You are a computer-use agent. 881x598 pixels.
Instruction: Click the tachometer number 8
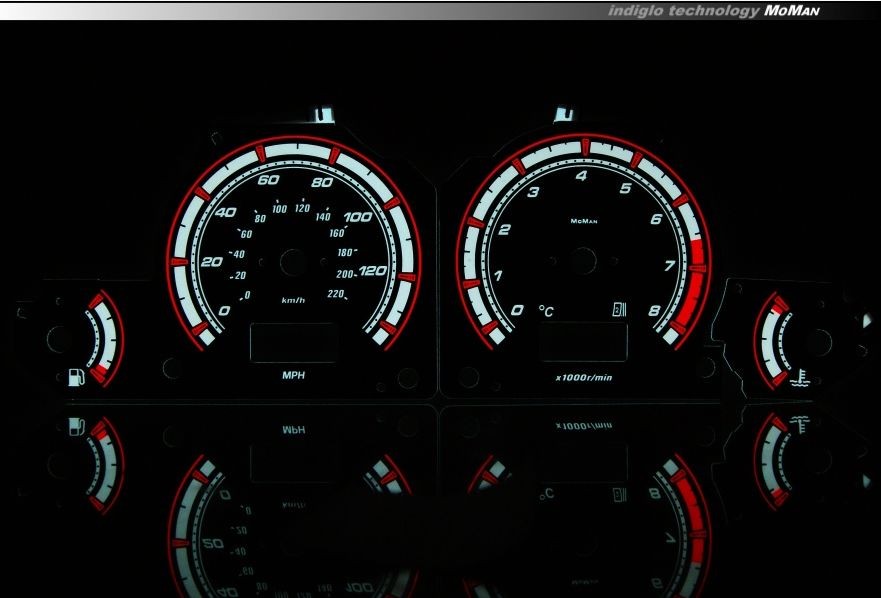655,310
